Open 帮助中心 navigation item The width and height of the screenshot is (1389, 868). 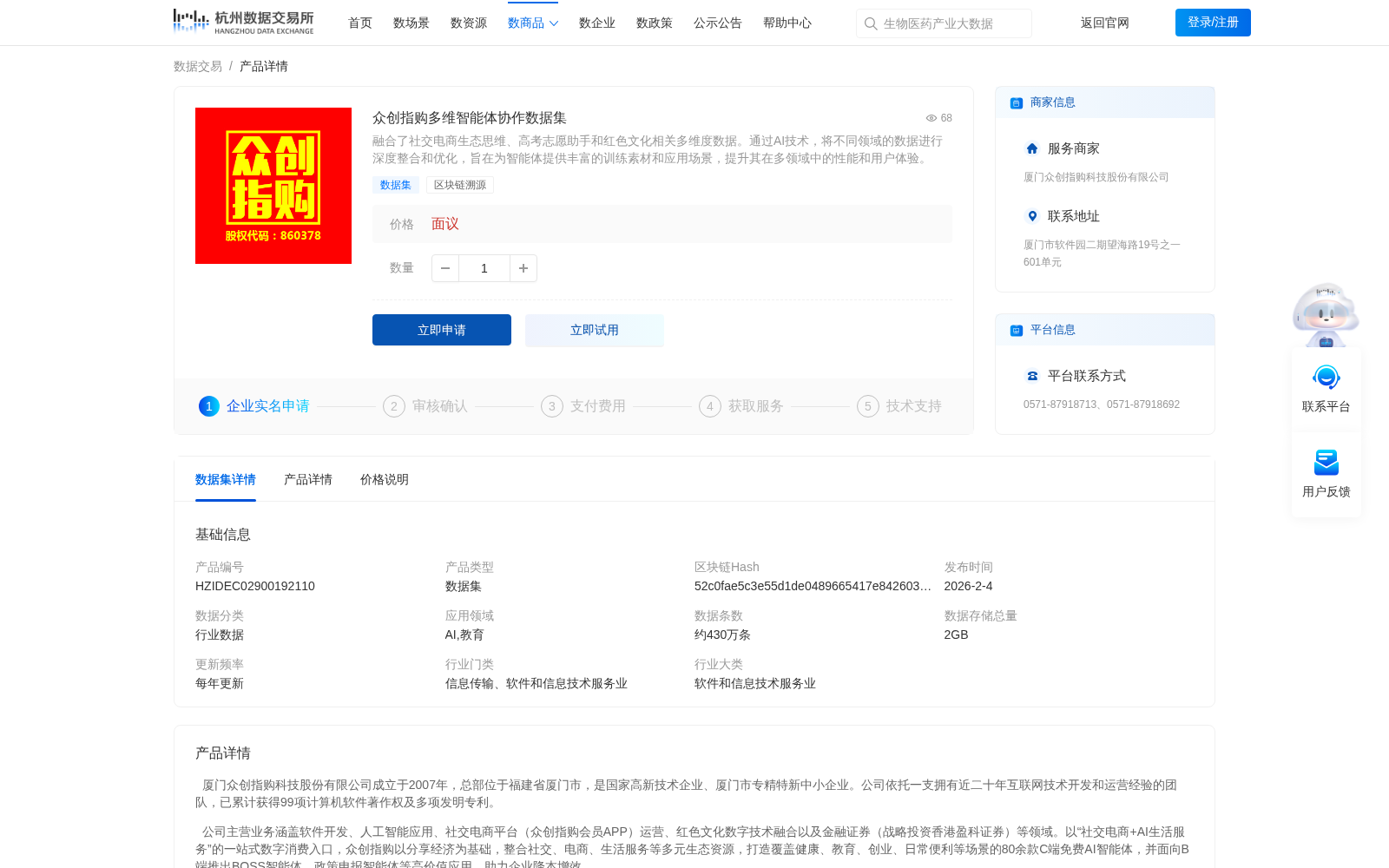tap(787, 23)
